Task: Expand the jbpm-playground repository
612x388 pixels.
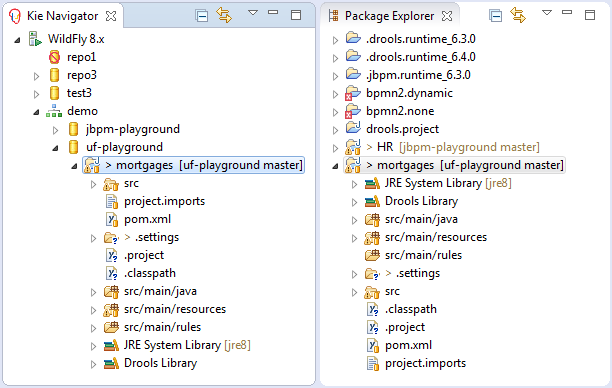Action: coord(55,130)
